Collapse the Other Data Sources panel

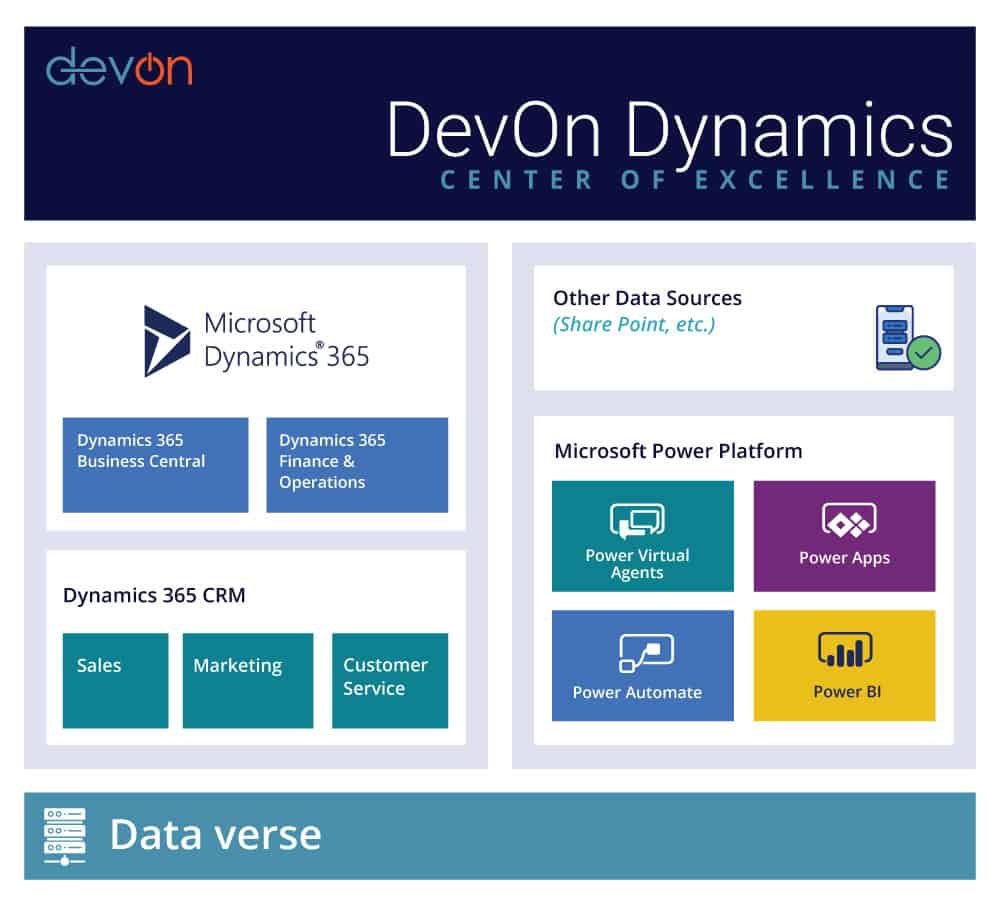click(647, 298)
